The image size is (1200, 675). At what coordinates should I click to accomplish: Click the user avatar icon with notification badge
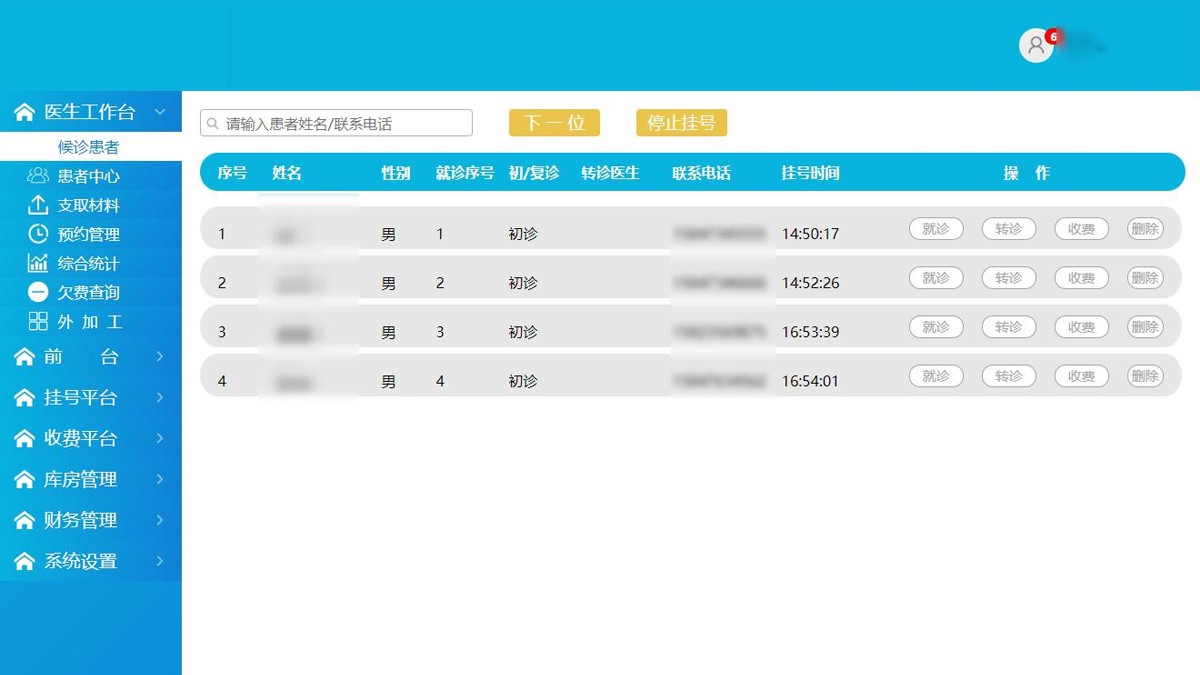click(1036, 45)
